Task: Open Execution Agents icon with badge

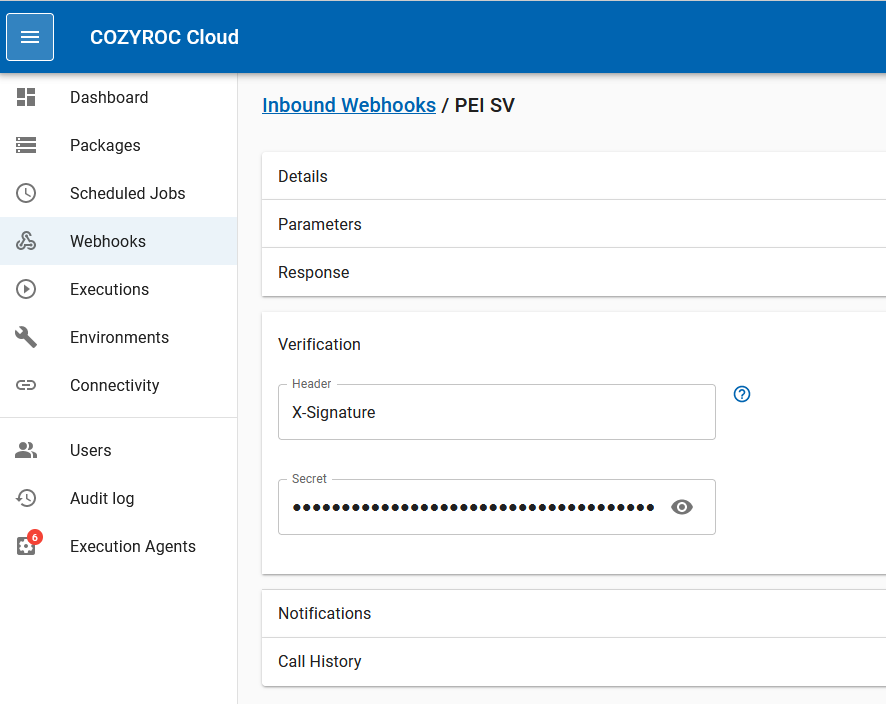Action: 26,546
